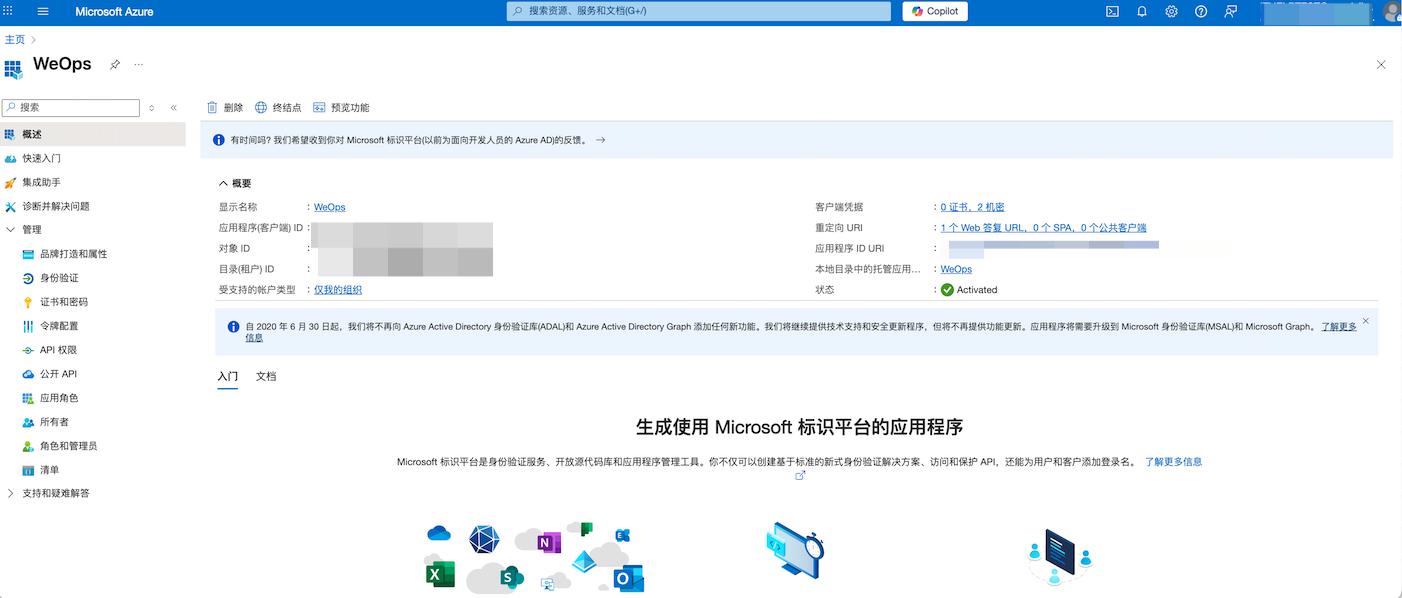Click the 对象 ID label
The image size is (1402, 598).
[235, 249]
